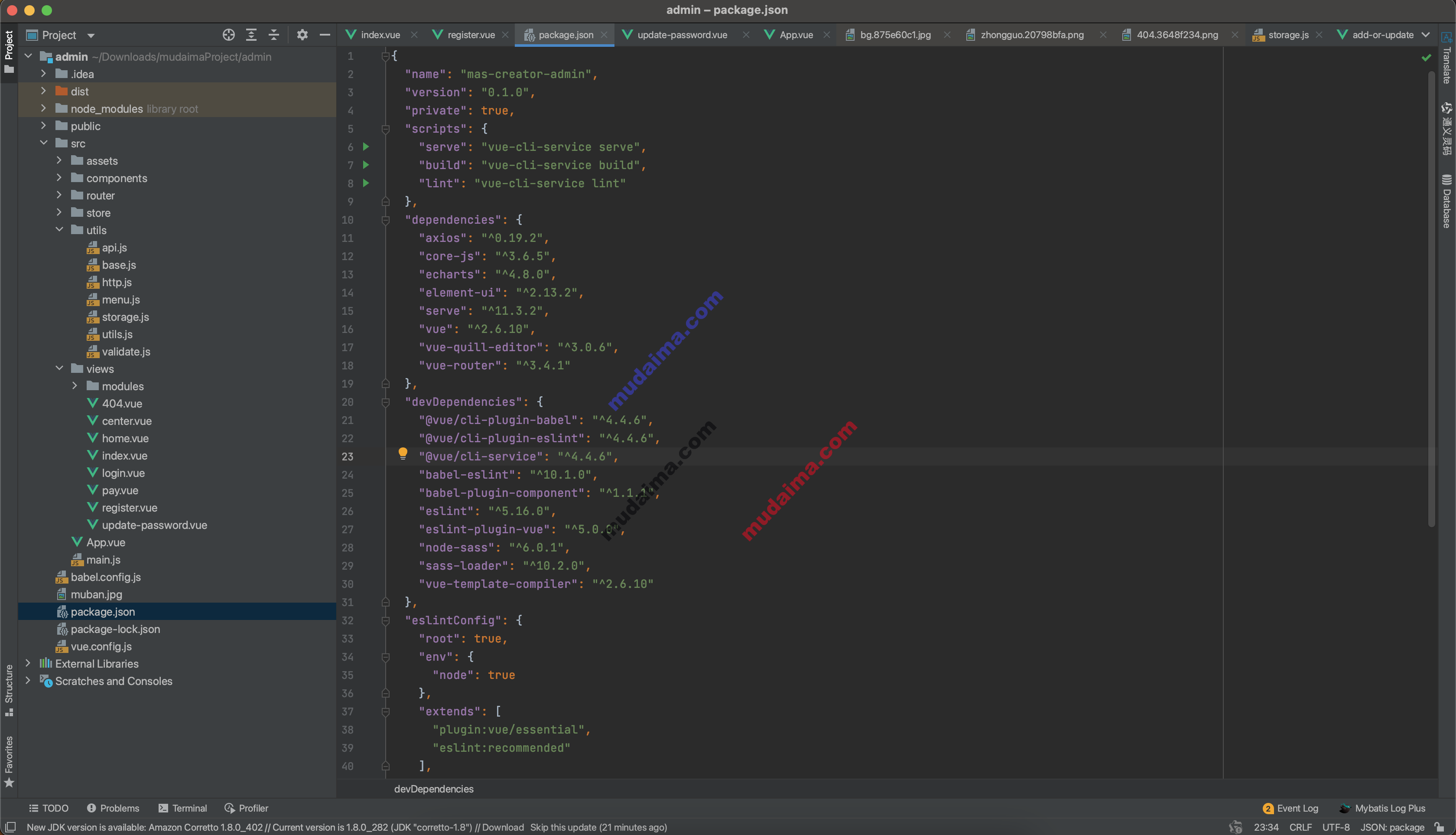Open the Tongyi Lingma side tool window
The image size is (1456, 835).
tap(1446, 128)
